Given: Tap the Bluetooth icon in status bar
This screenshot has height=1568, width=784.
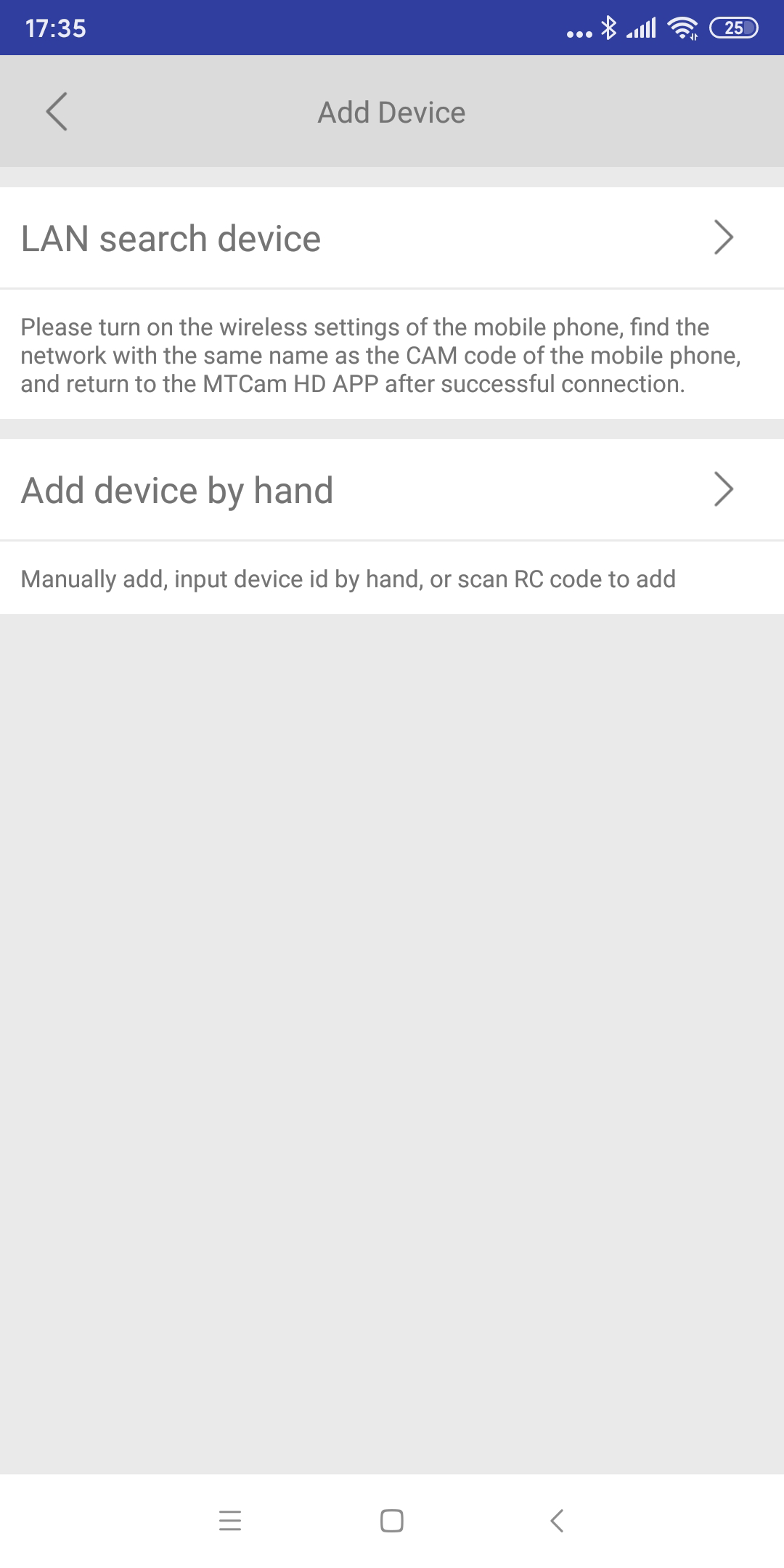Looking at the screenshot, I should pyautogui.click(x=609, y=28).
